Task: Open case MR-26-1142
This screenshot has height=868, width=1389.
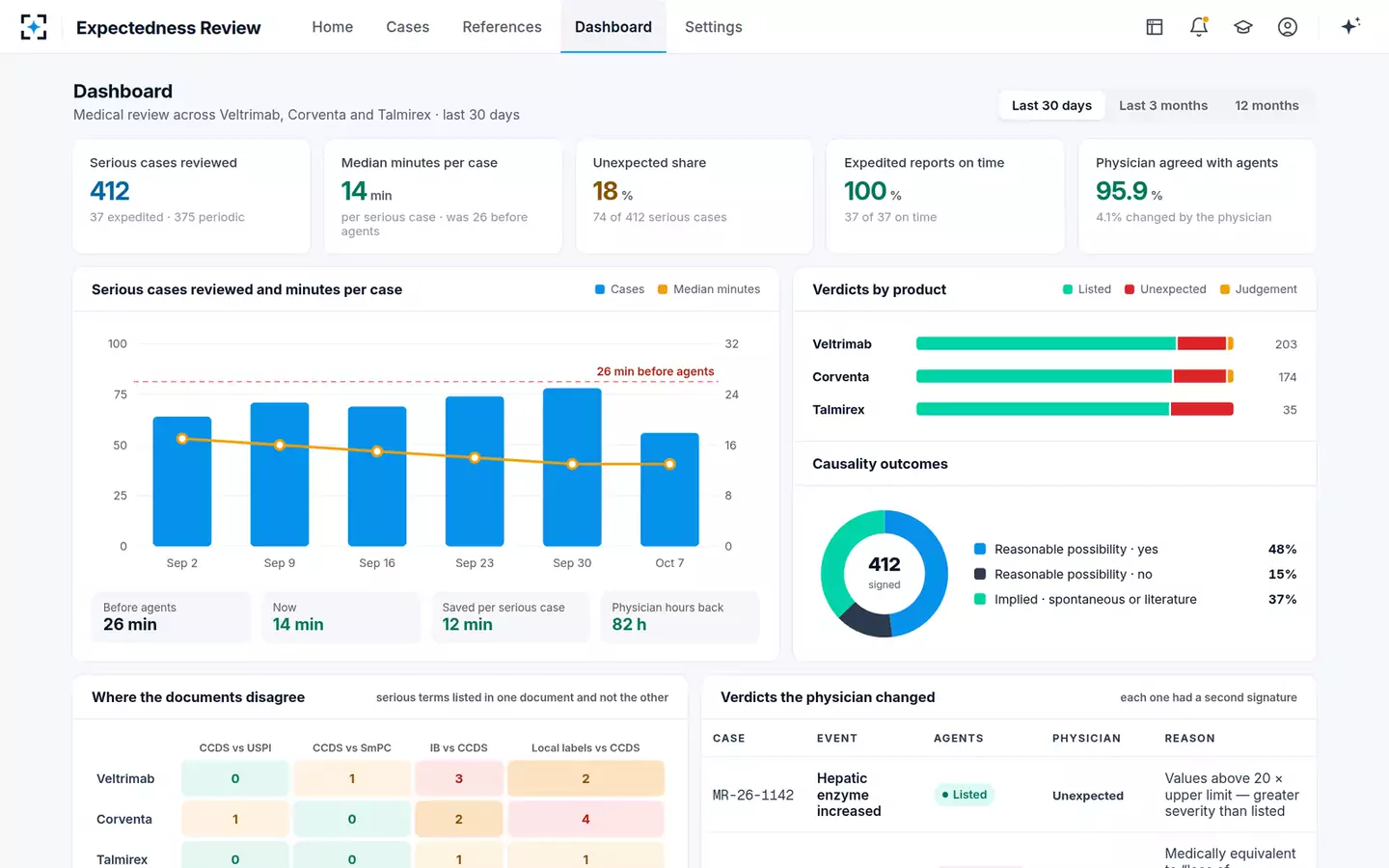Action: tap(753, 796)
